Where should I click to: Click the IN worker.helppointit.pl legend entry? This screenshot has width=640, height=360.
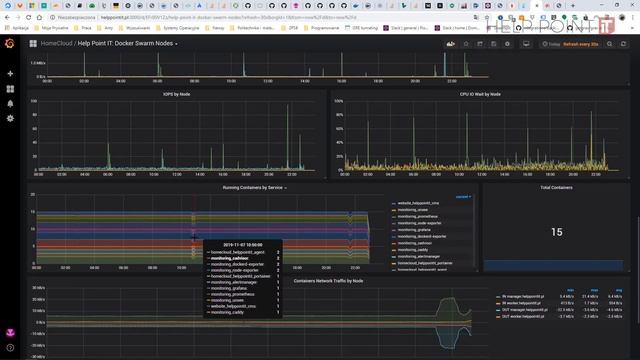[521, 303]
